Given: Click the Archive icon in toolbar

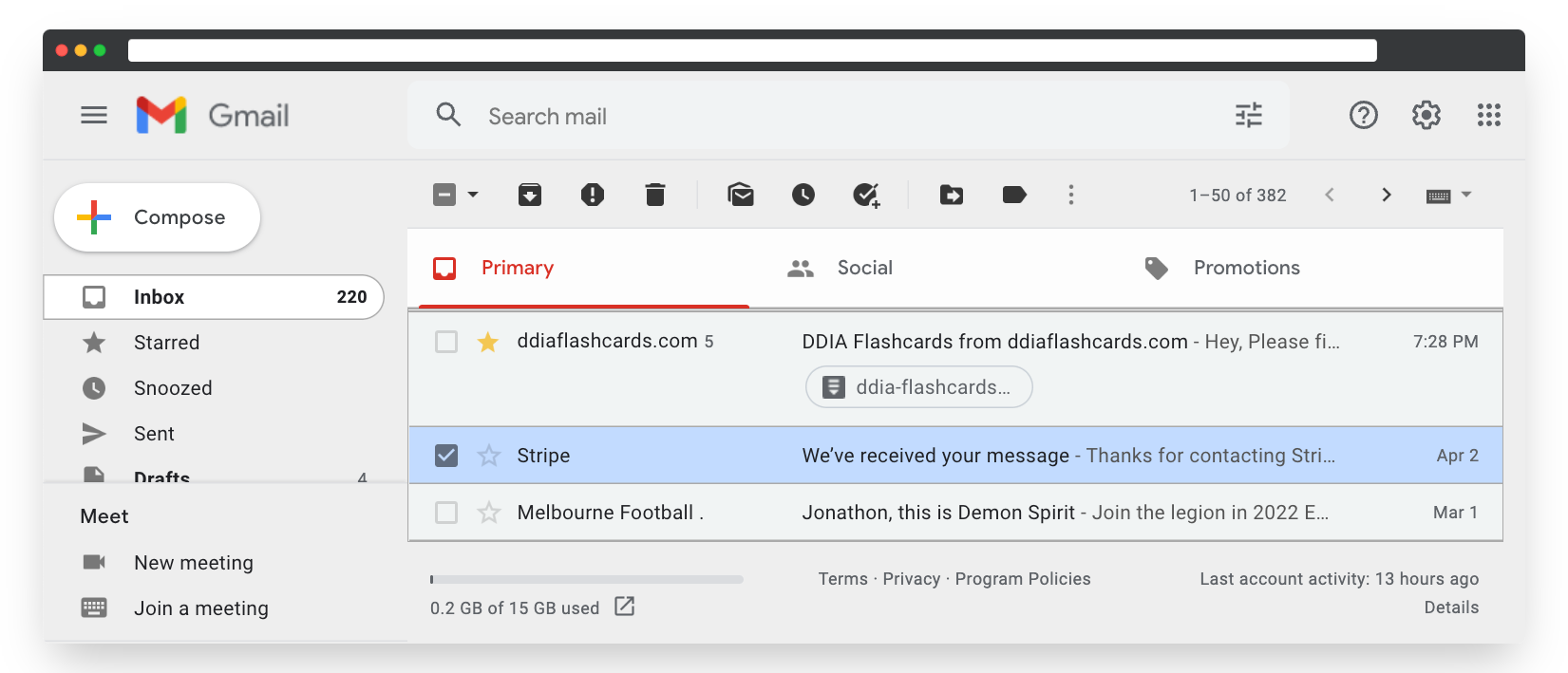Looking at the screenshot, I should [530, 196].
